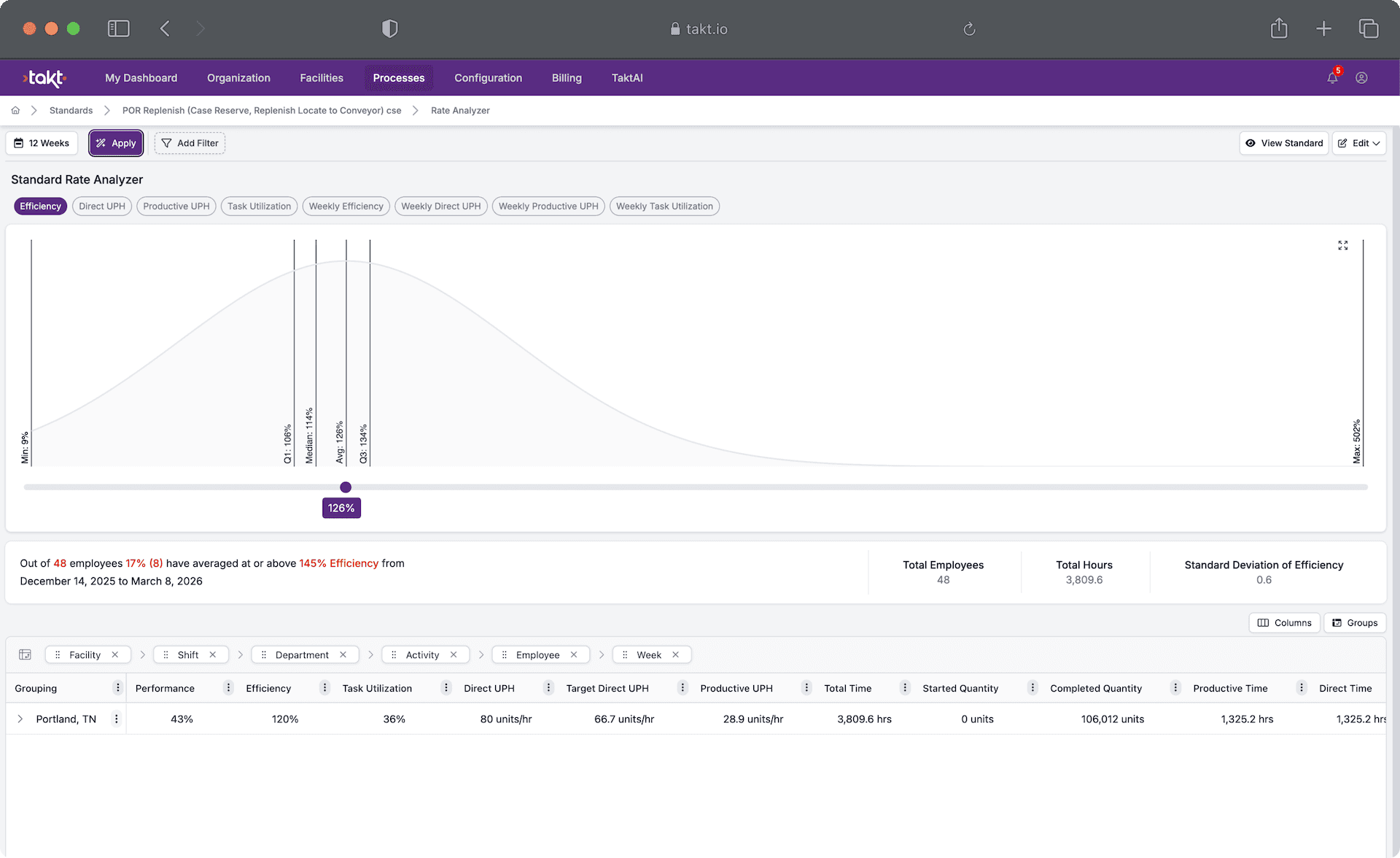This screenshot has width=1400, height=858.
Task: Click the user profile avatar icon
Action: click(x=1361, y=78)
